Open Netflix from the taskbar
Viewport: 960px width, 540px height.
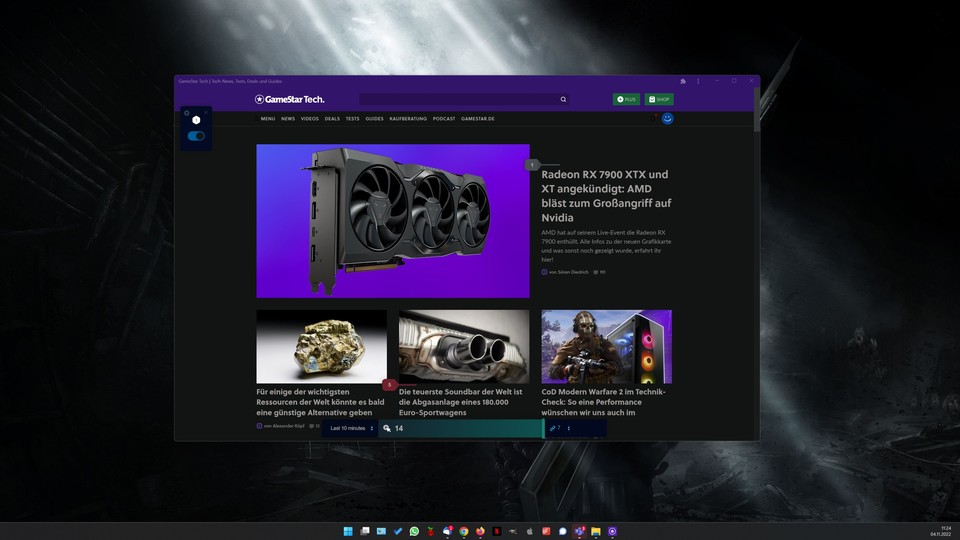(x=497, y=531)
